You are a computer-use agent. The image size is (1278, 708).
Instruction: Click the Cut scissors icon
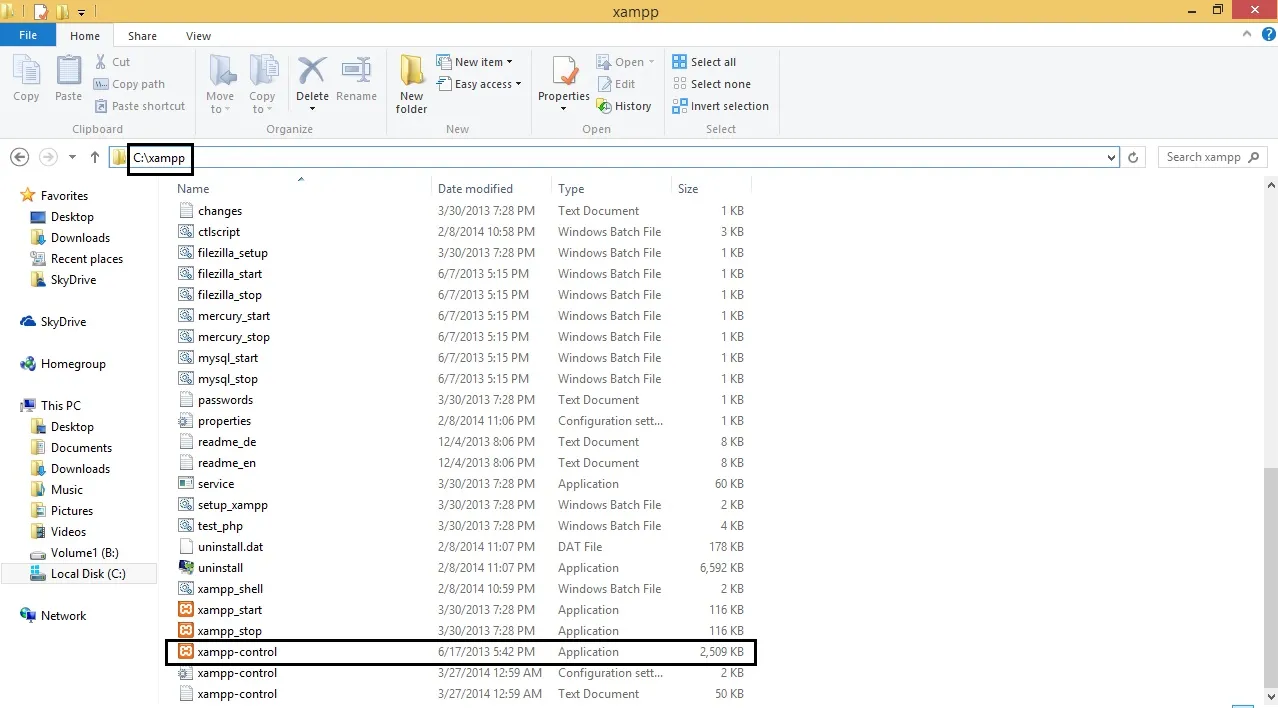point(101,62)
